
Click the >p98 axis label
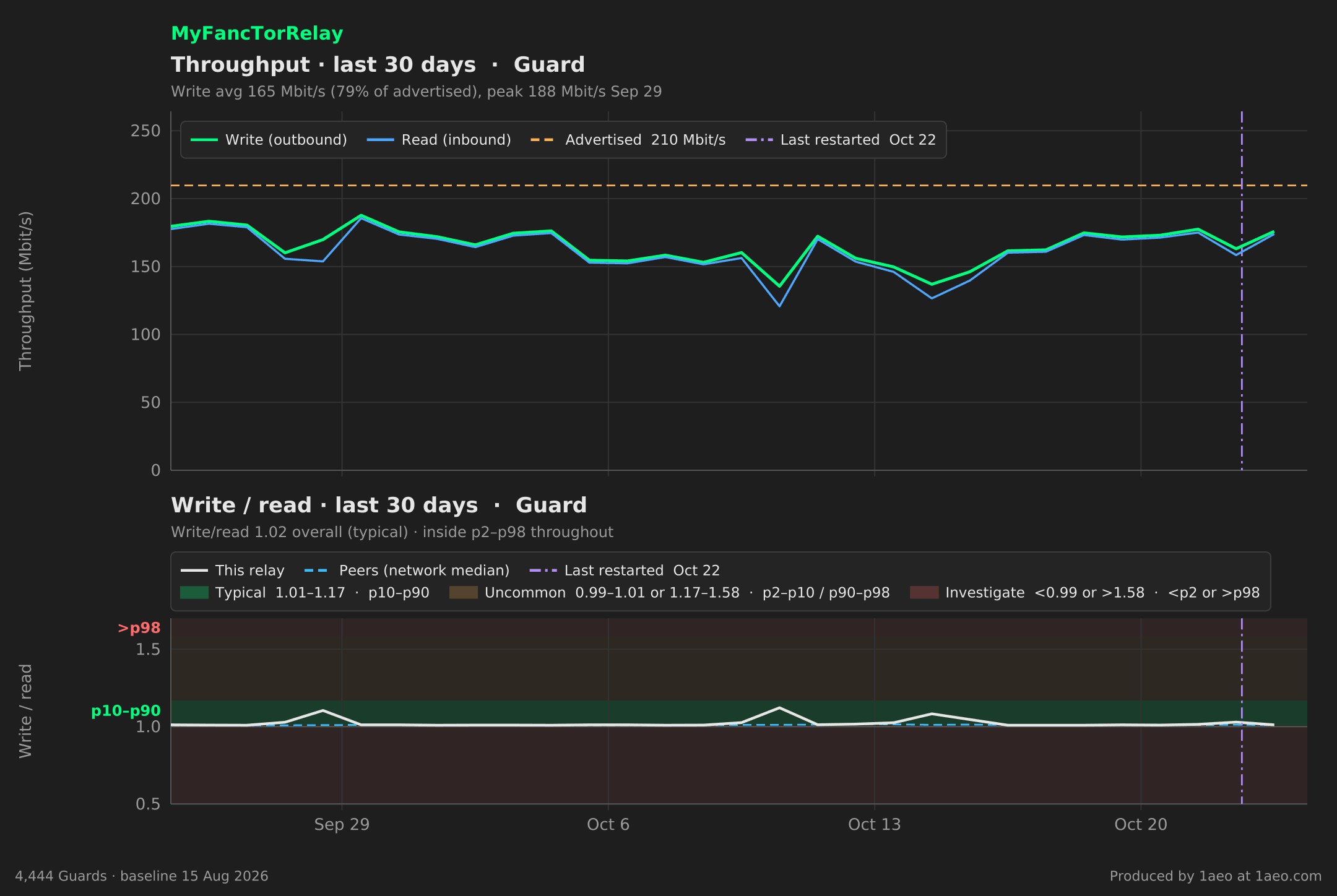(139, 628)
